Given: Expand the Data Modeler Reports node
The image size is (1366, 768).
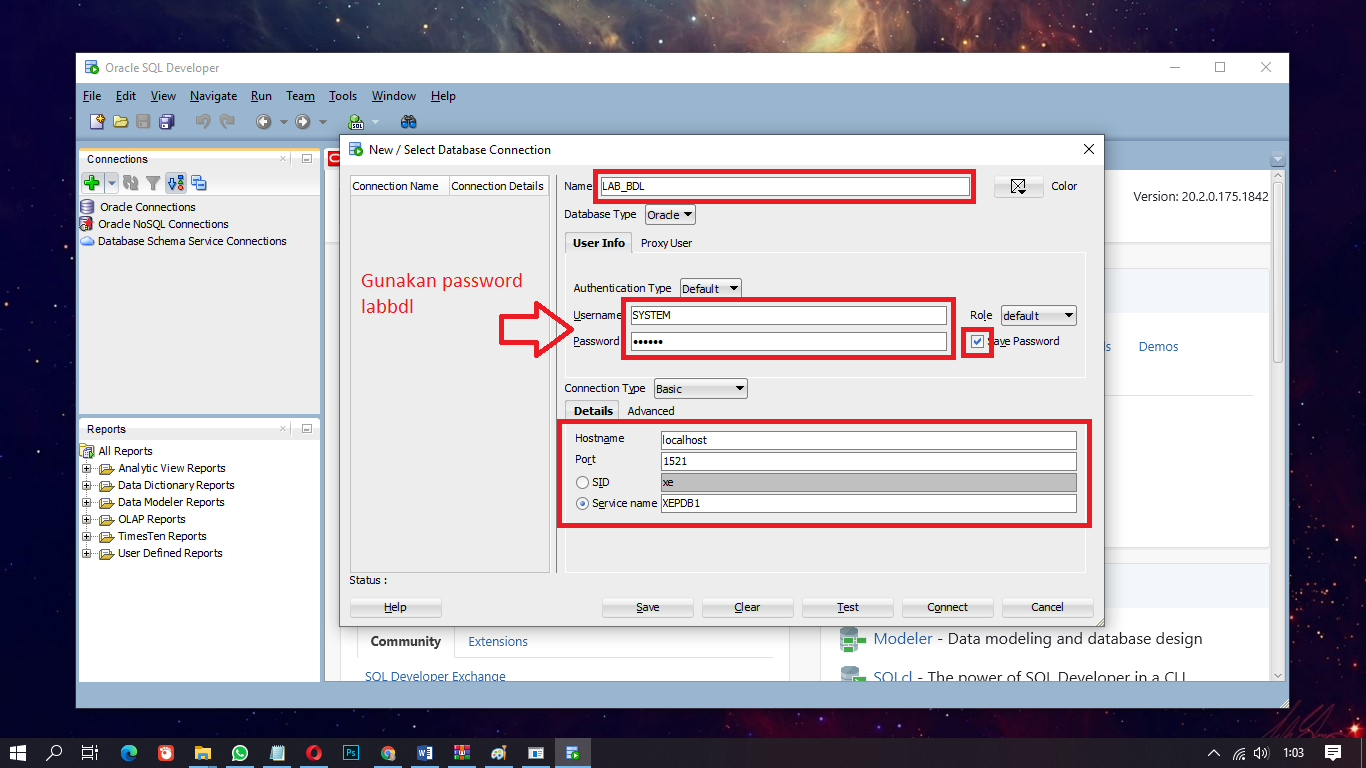Looking at the screenshot, I should pyautogui.click(x=87, y=503).
